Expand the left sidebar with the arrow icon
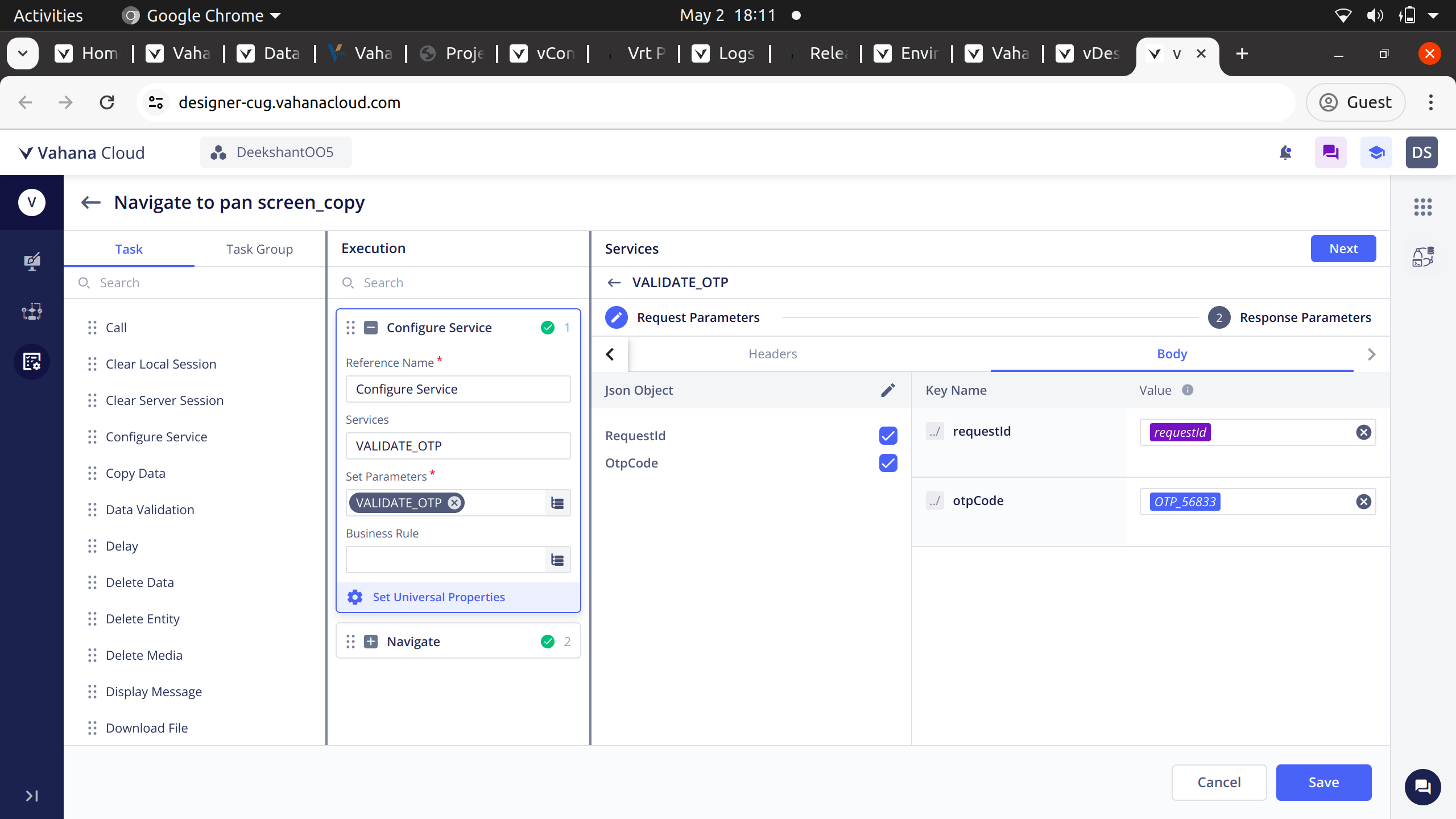The image size is (1456, 819). (x=32, y=796)
